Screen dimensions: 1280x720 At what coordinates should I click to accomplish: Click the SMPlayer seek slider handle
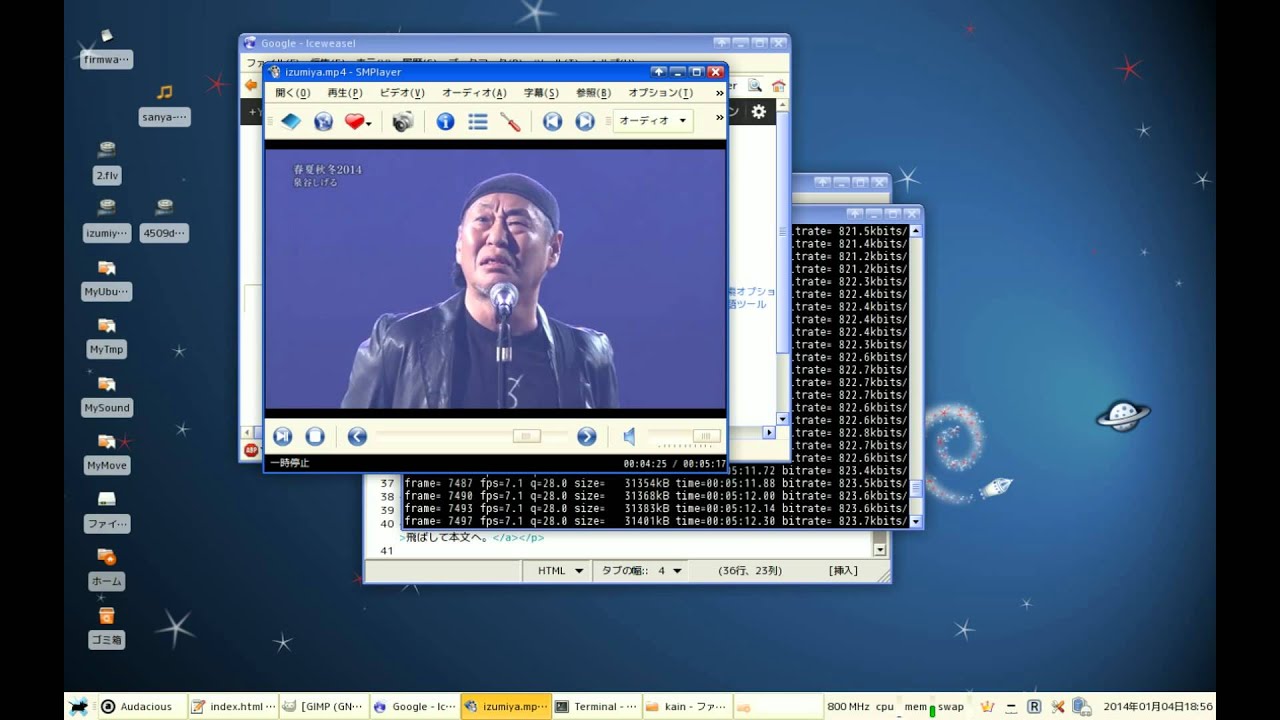click(526, 436)
